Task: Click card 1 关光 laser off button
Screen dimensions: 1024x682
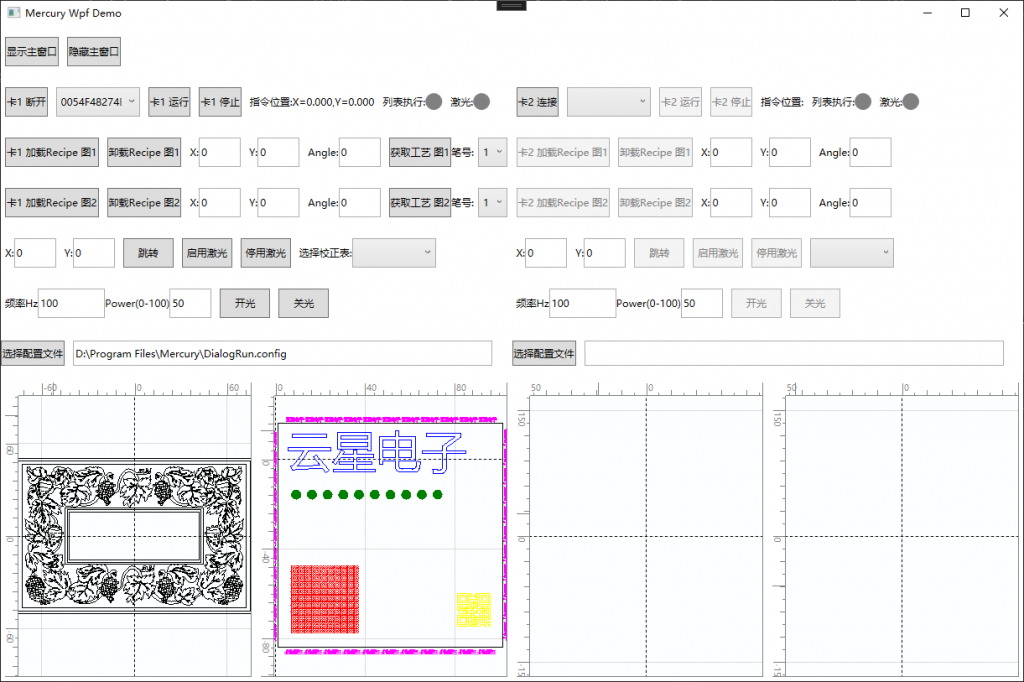Action: tap(304, 303)
